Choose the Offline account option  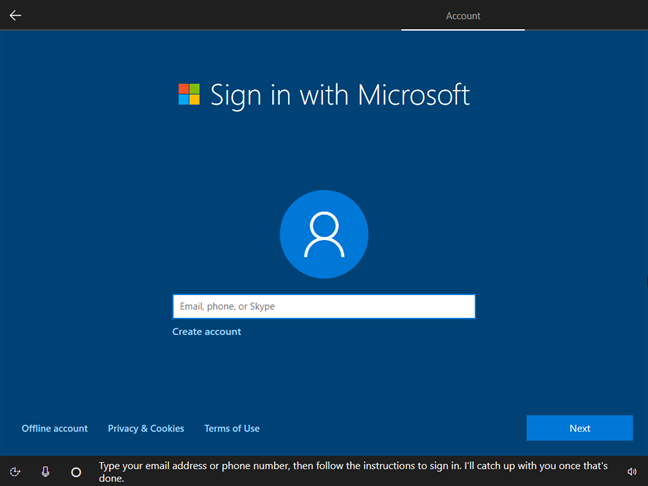pyautogui.click(x=55, y=428)
